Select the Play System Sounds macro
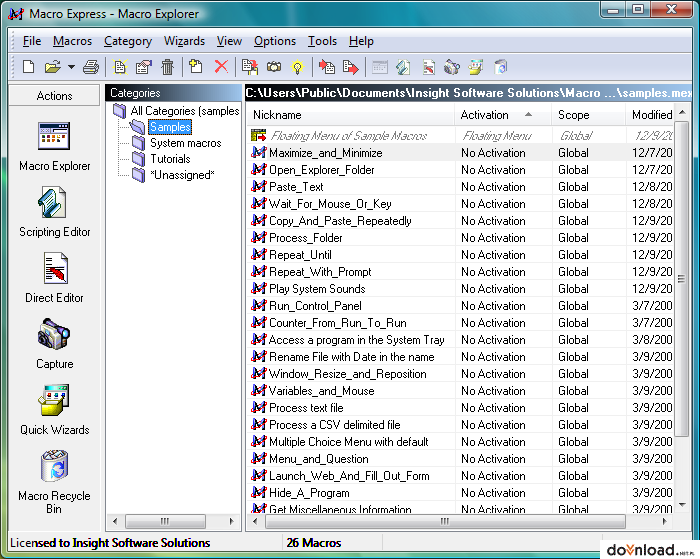 click(x=462, y=289)
